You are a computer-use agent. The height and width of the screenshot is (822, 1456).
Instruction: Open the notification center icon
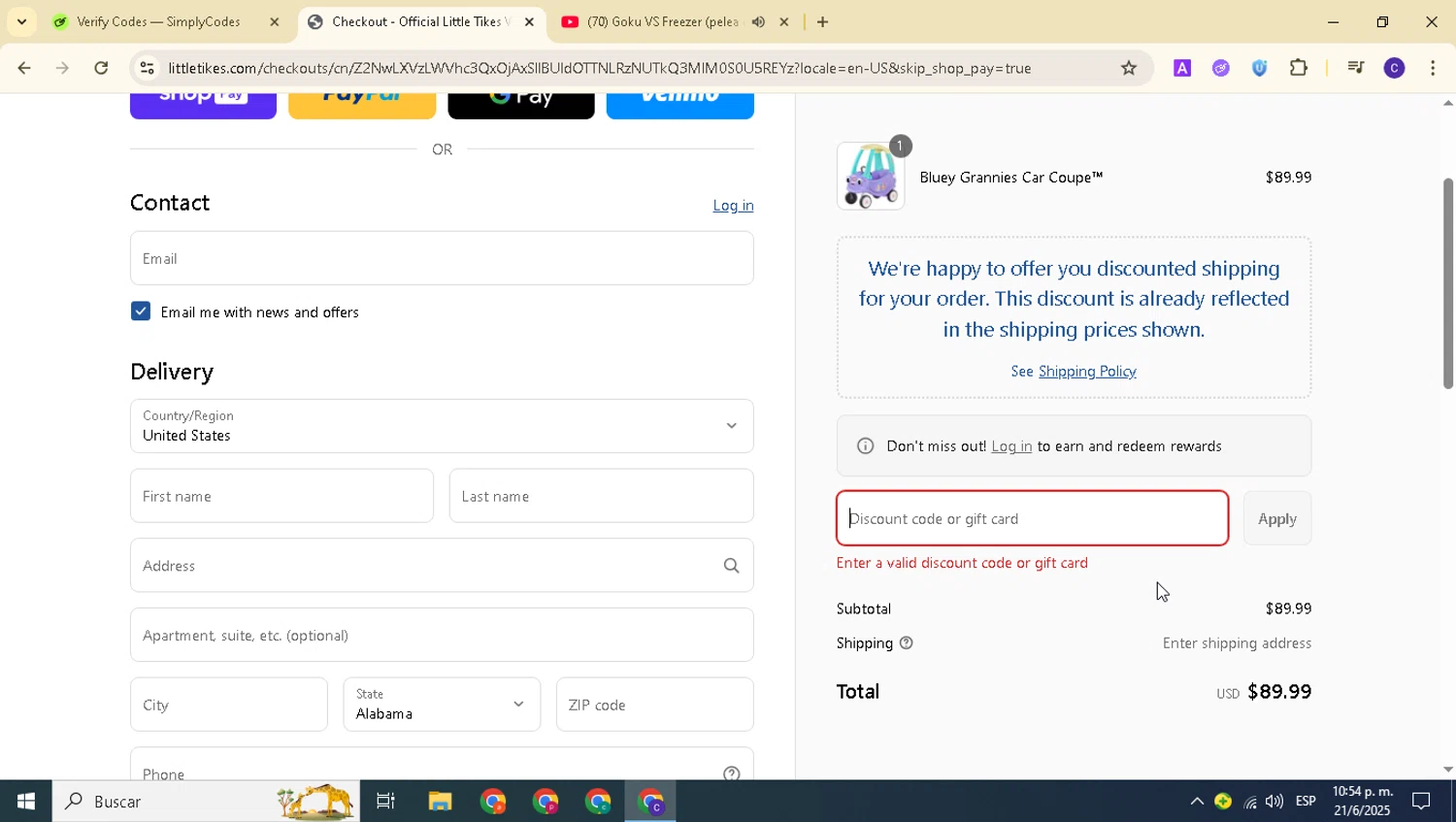click(x=1421, y=802)
